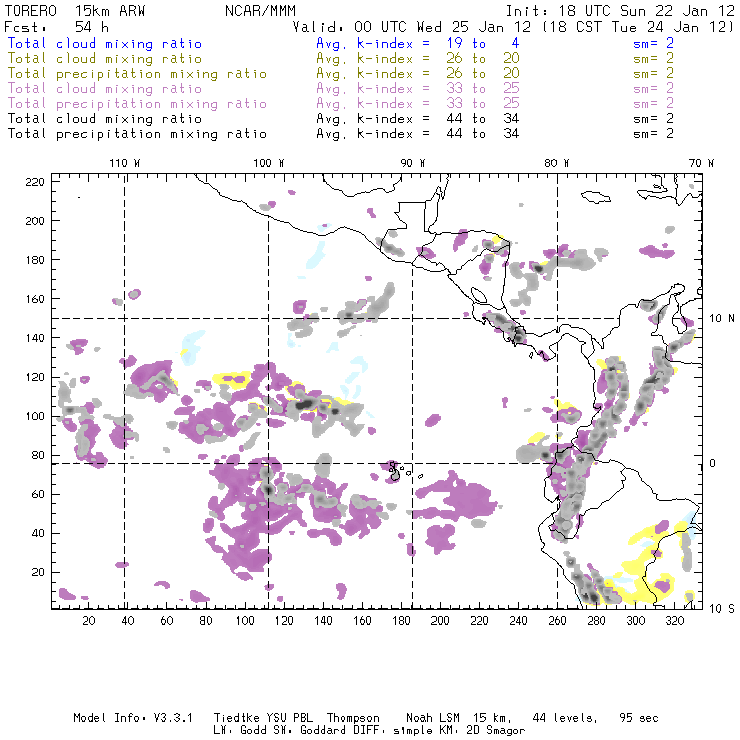The width and height of the screenshot is (740, 740).
Task: Click the '10 N' latitude label
Action: coord(722,319)
